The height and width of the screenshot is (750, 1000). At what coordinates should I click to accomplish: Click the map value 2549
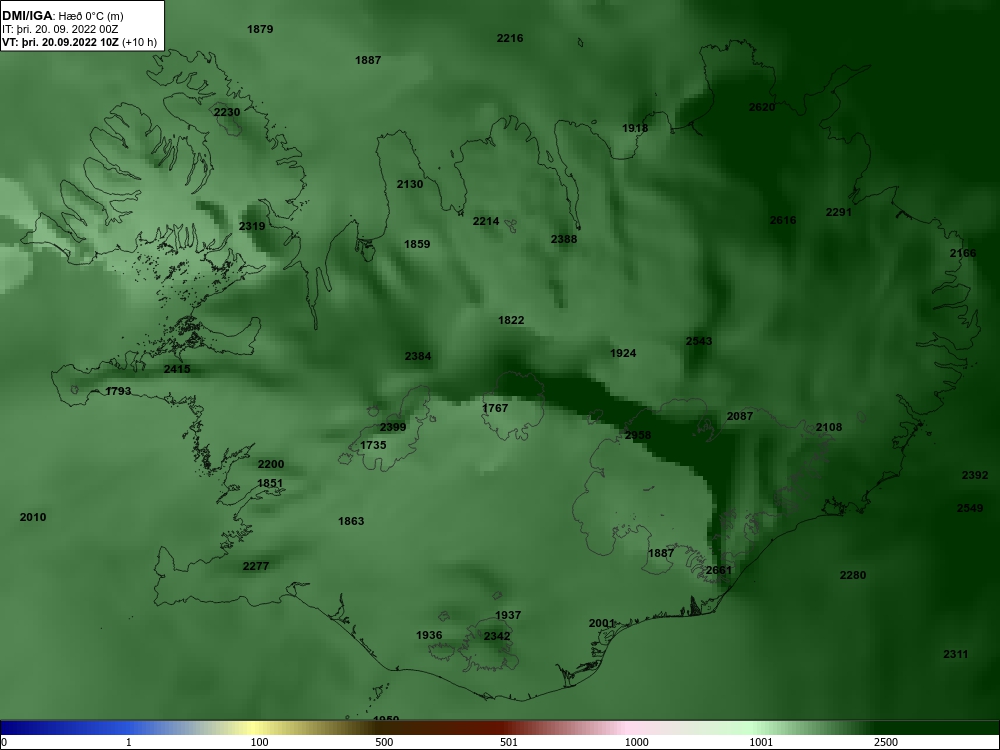pyautogui.click(x=969, y=508)
